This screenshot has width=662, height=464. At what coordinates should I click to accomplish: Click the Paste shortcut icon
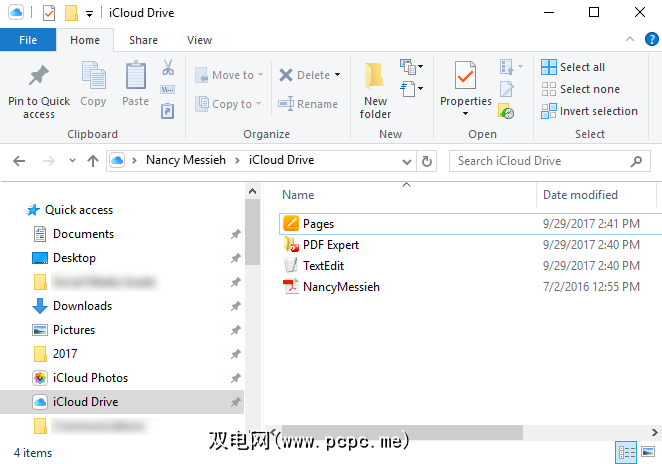168,111
